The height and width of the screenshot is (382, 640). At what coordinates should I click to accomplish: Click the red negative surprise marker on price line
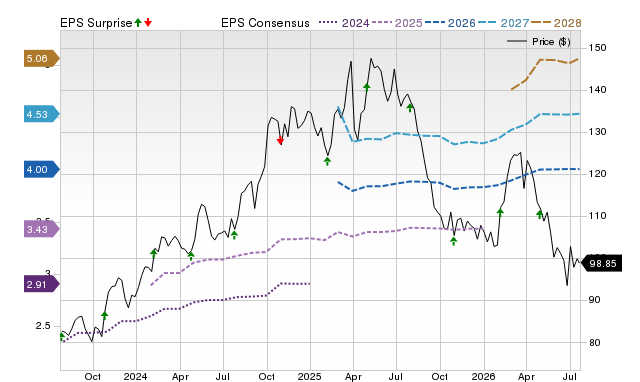(280, 141)
